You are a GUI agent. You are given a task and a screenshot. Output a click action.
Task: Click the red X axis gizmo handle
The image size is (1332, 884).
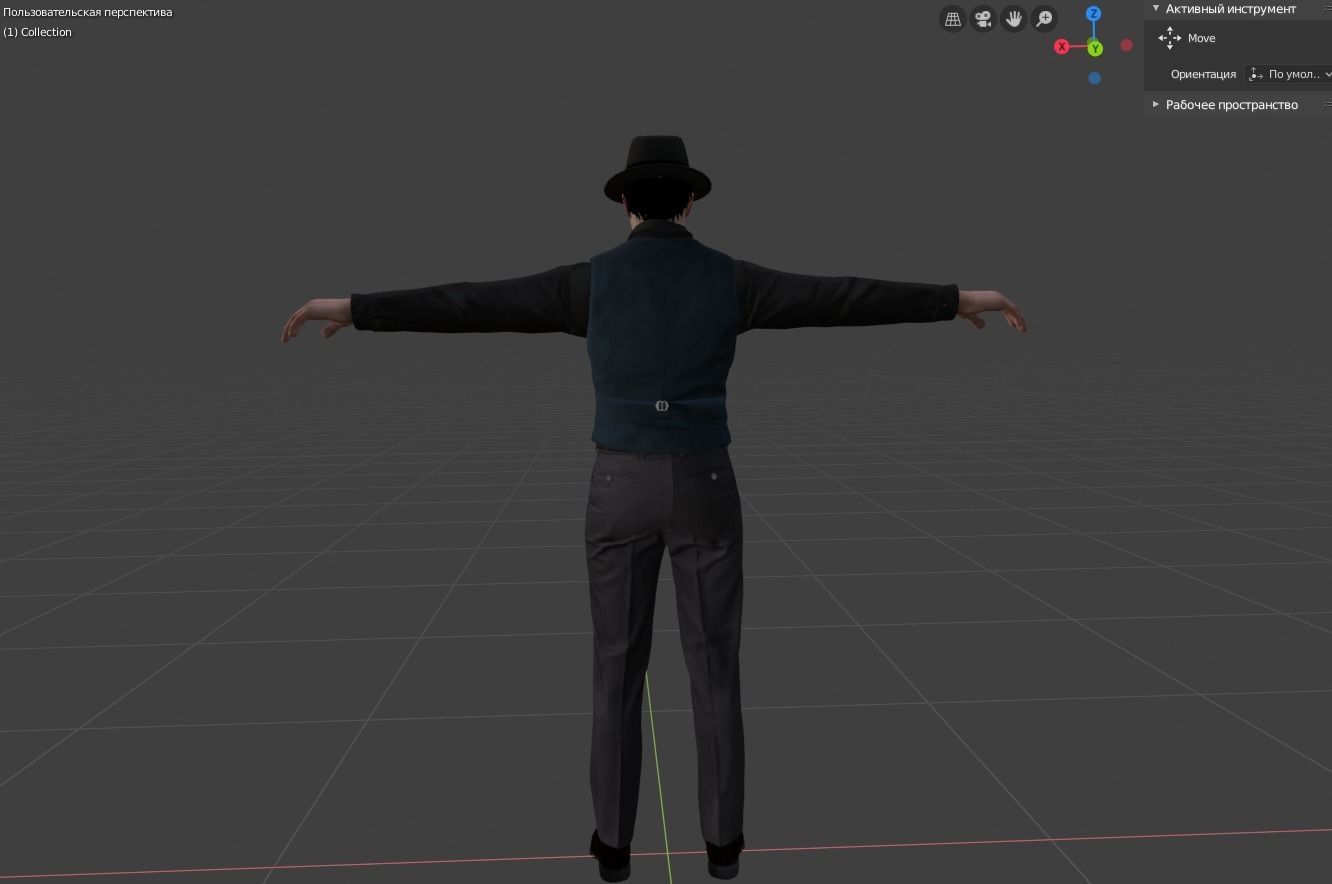click(1062, 47)
